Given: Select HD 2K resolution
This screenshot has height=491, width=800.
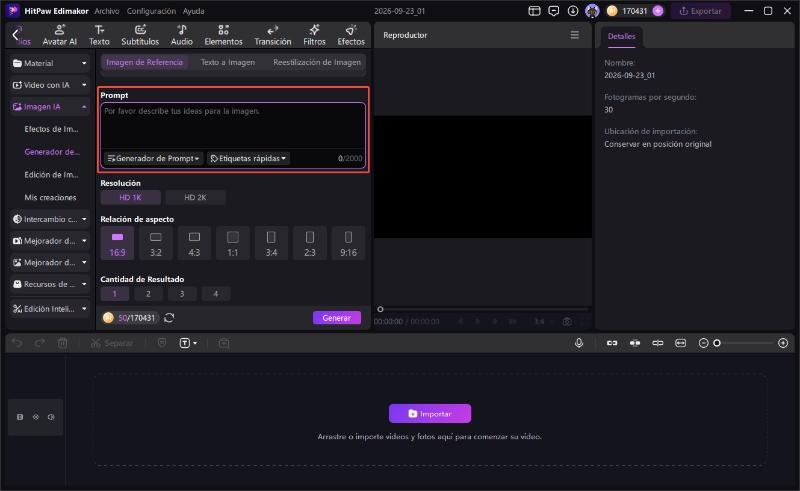Looking at the screenshot, I should (x=195, y=197).
